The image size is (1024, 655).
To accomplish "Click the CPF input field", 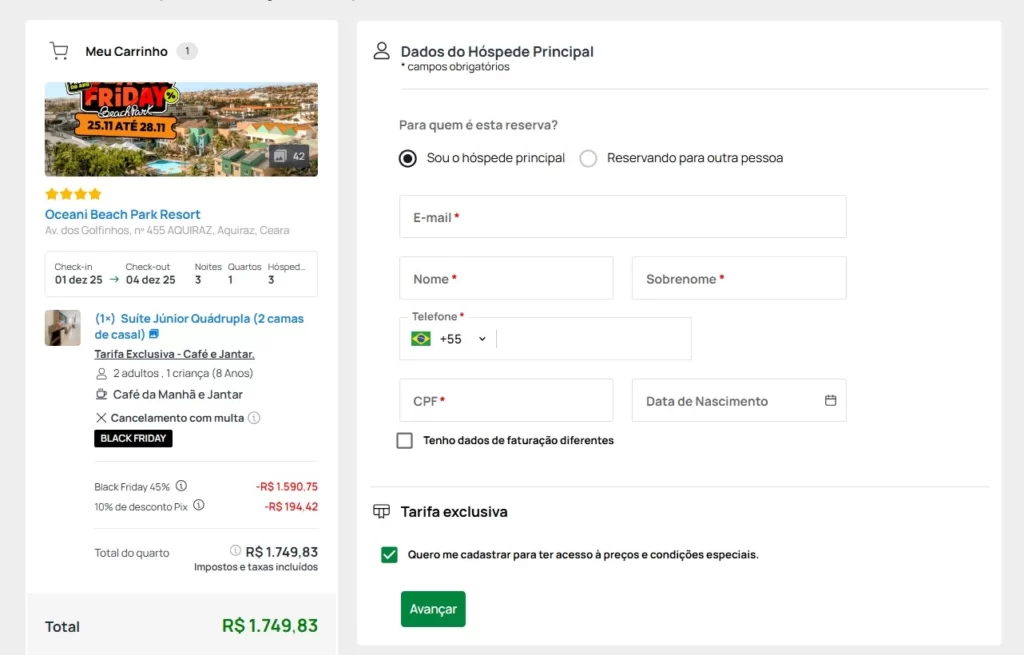I will pos(506,400).
